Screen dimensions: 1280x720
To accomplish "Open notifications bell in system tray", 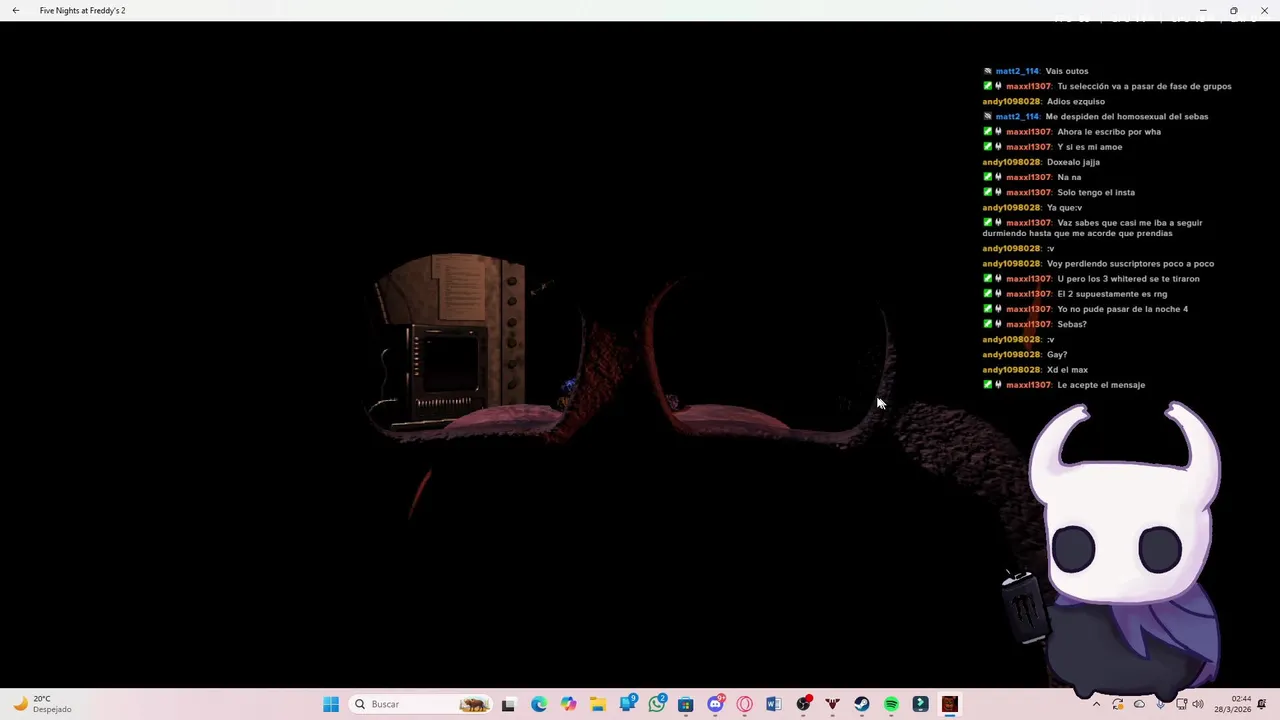I will pos(1262,704).
